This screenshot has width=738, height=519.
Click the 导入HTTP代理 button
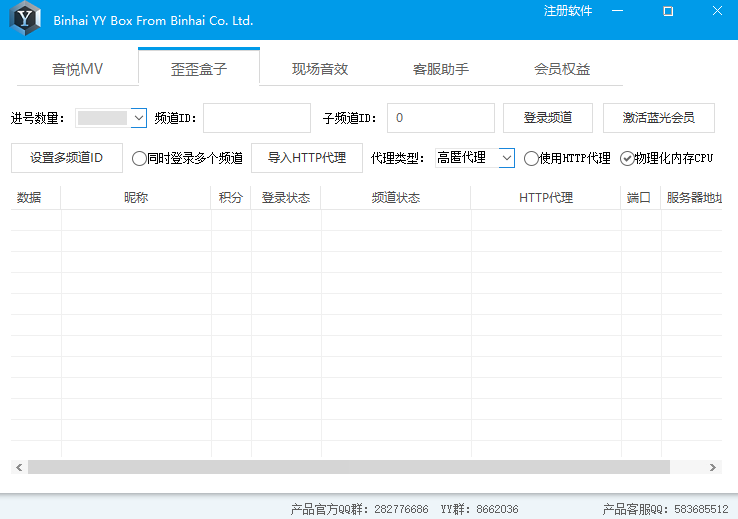point(307,158)
